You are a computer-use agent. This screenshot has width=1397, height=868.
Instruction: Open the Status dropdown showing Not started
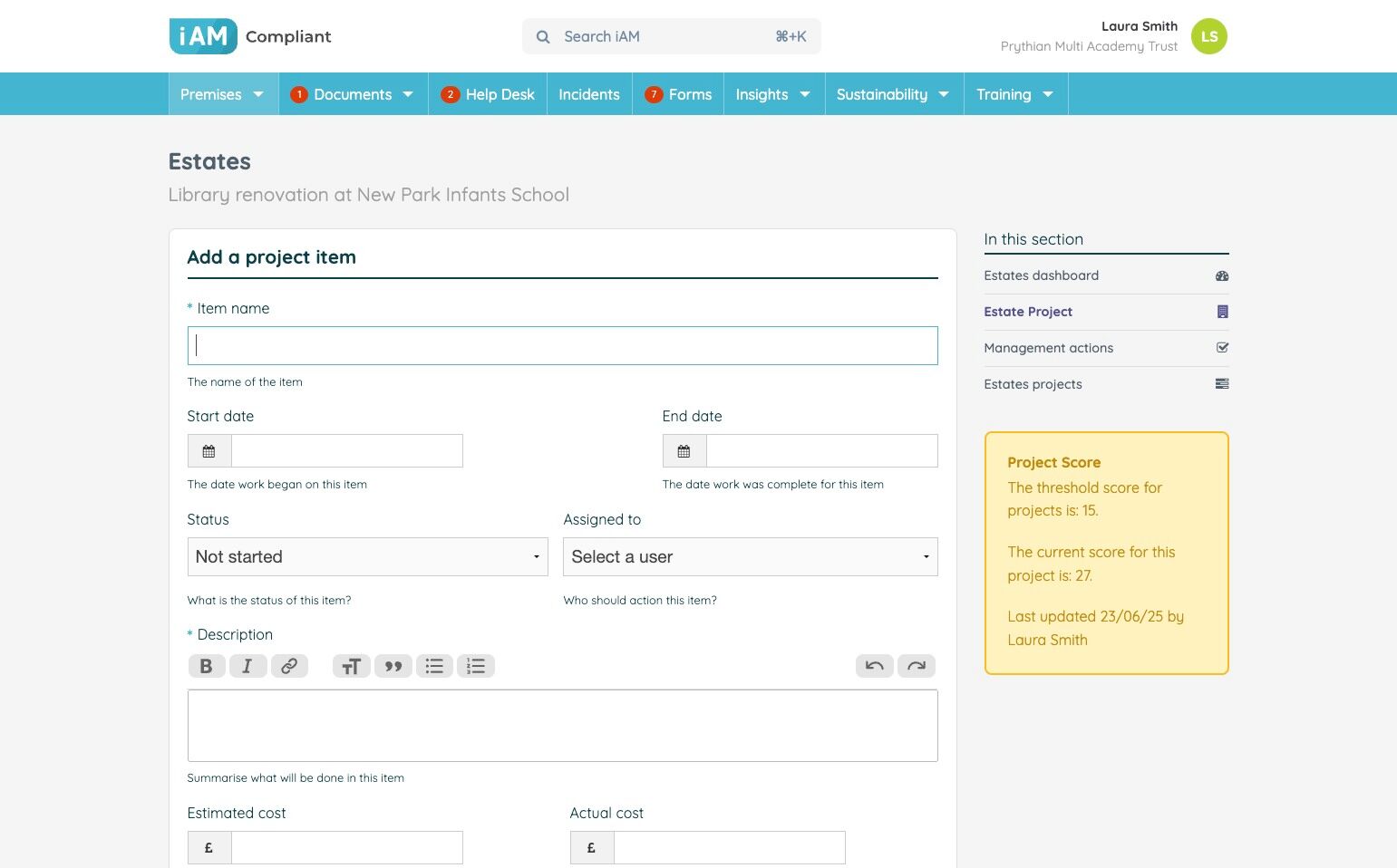click(x=367, y=557)
